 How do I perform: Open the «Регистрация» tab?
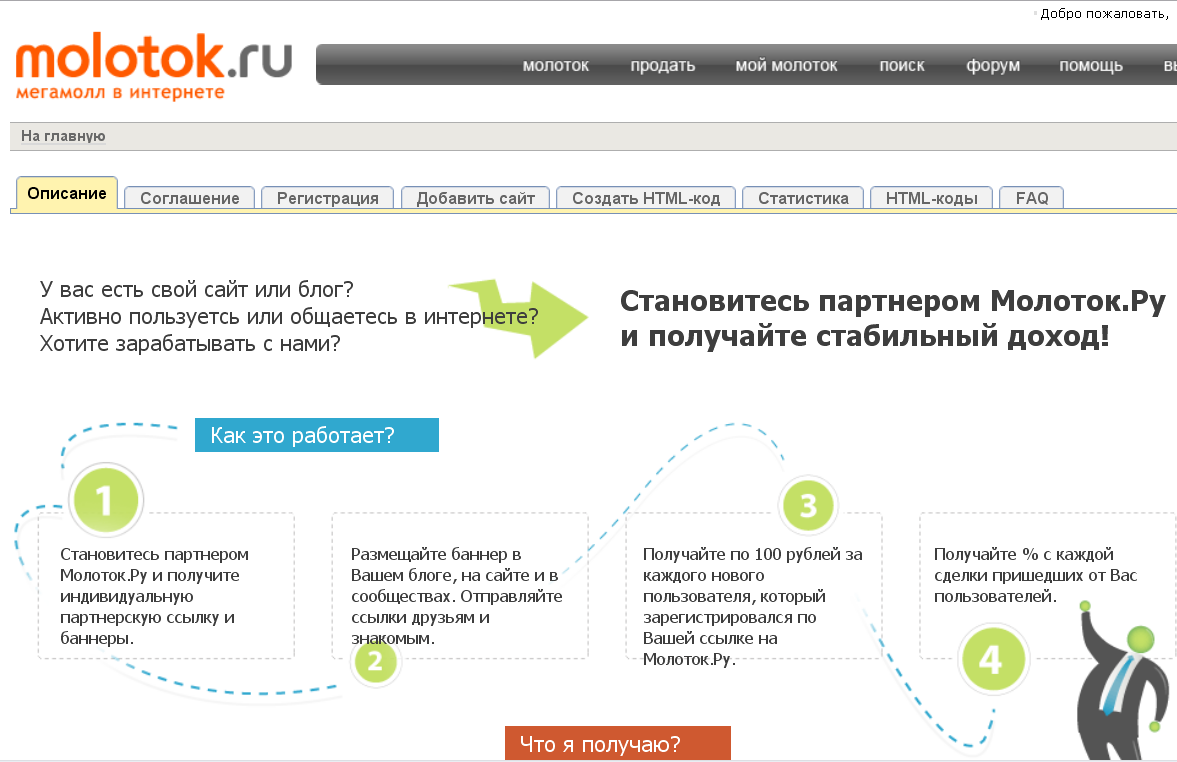coord(327,198)
